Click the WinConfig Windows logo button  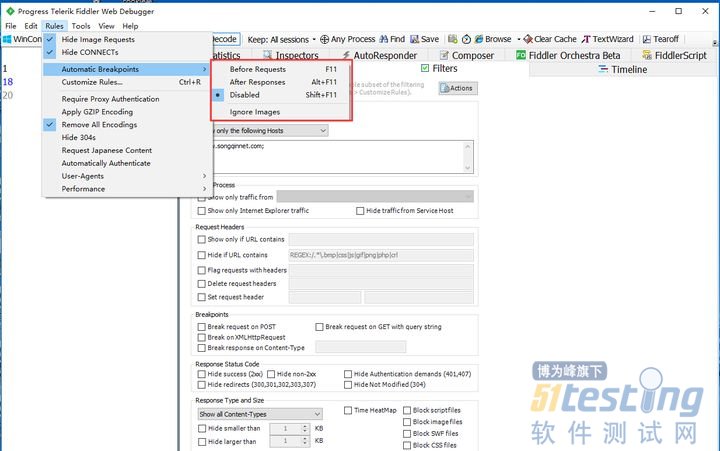click(7, 39)
